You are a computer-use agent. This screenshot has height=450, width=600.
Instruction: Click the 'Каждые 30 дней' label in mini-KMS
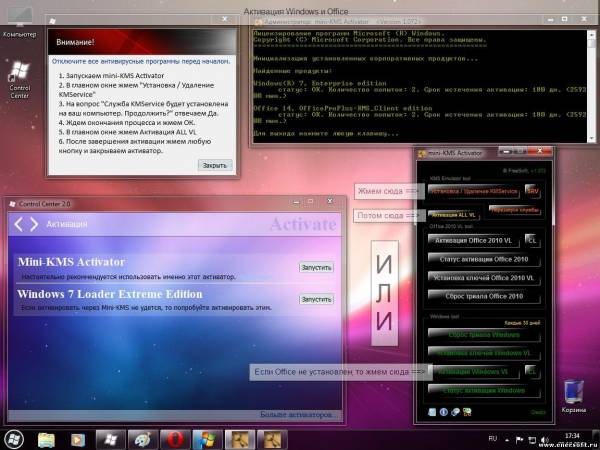pyautogui.click(x=522, y=323)
